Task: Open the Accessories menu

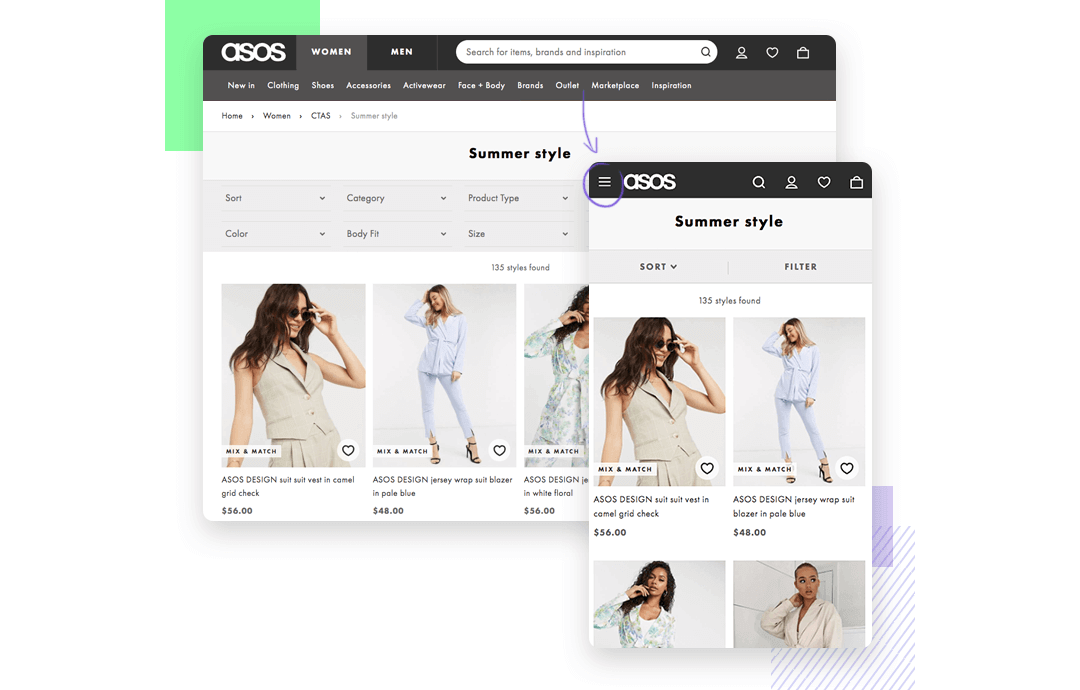Action: point(368,85)
